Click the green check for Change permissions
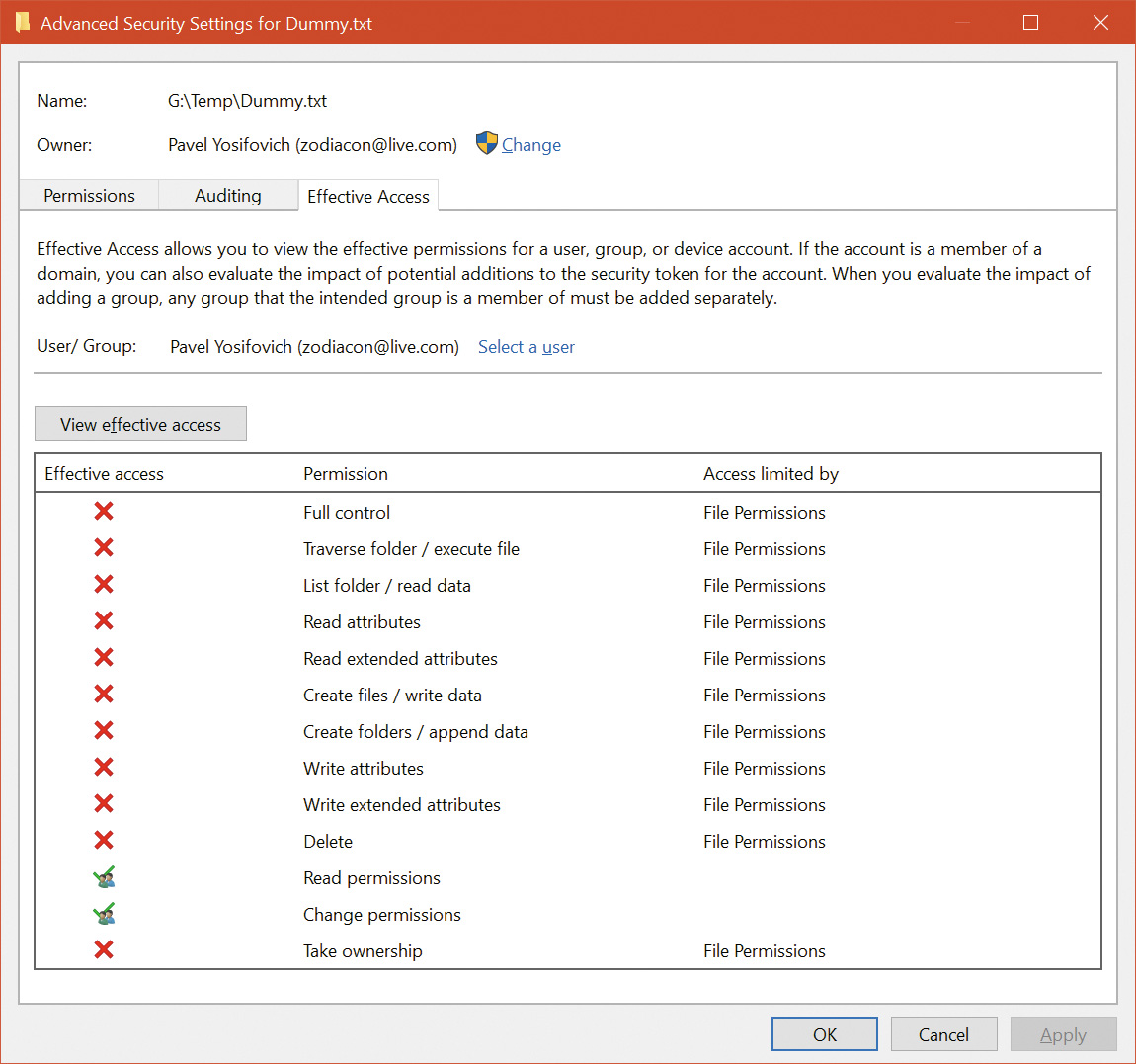The height and width of the screenshot is (1064, 1136). [104, 914]
